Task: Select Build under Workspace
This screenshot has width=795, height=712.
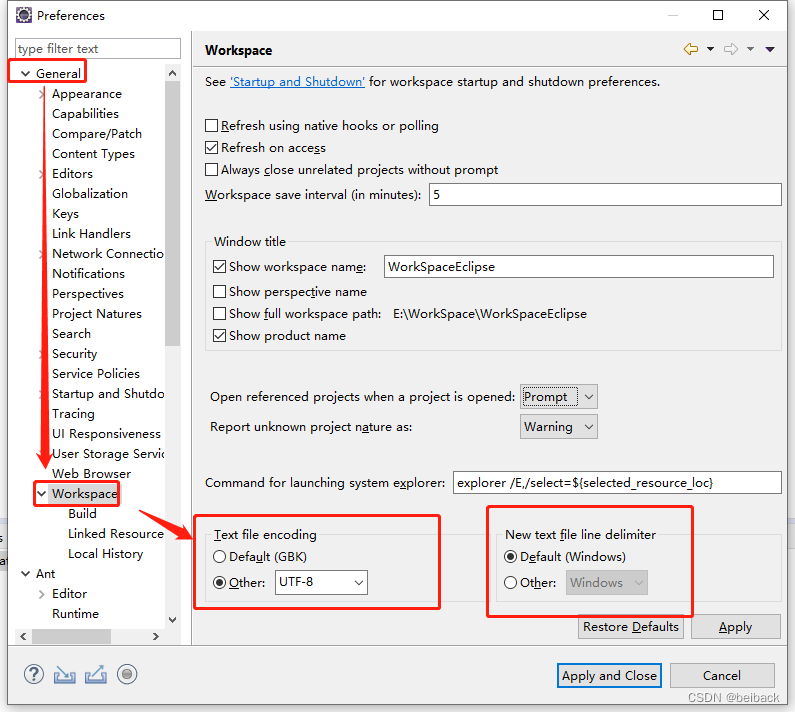Action: (x=82, y=514)
